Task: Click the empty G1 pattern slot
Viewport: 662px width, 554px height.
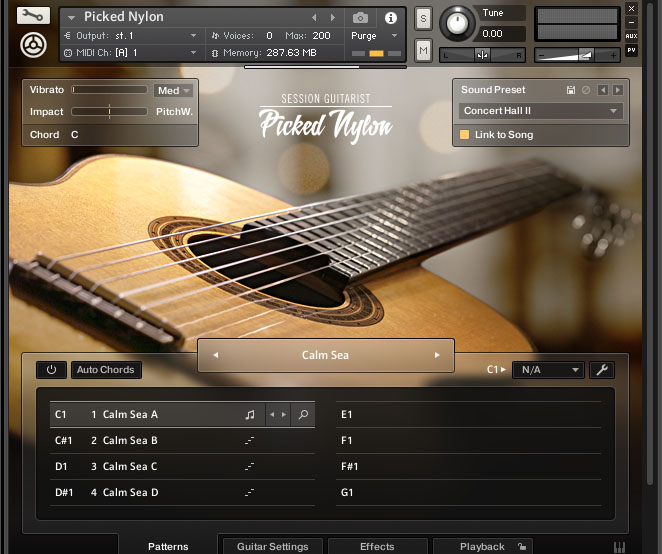Action: point(469,493)
